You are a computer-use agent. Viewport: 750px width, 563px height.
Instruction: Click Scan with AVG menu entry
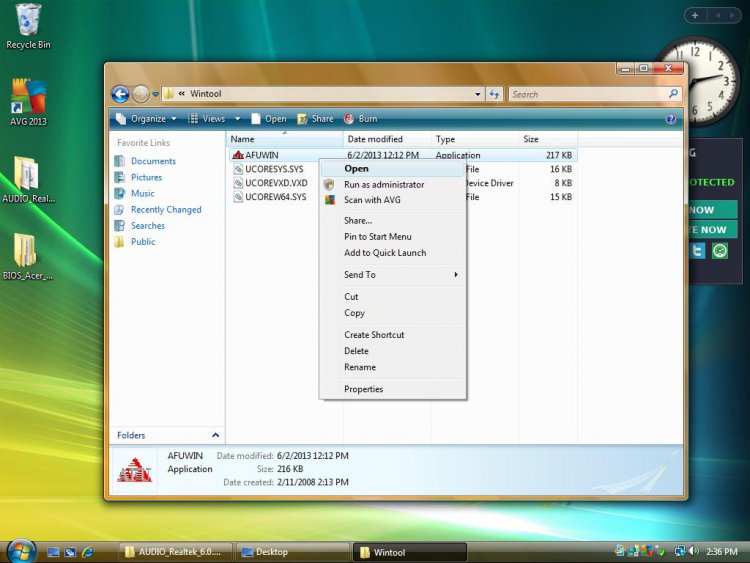click(x=372, y=200)
